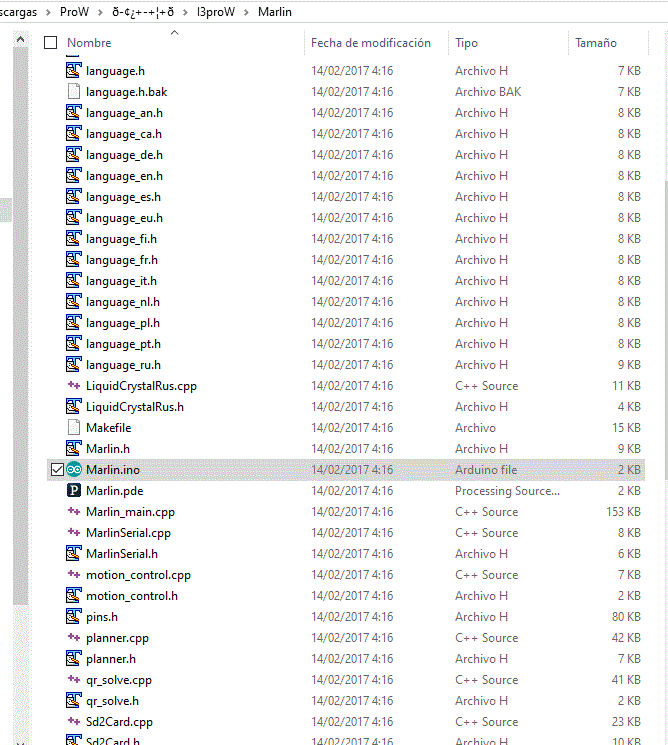This screenshot has height=745, width=668.
Task: Sort by Fecha de modificación column
Action: 370,43
